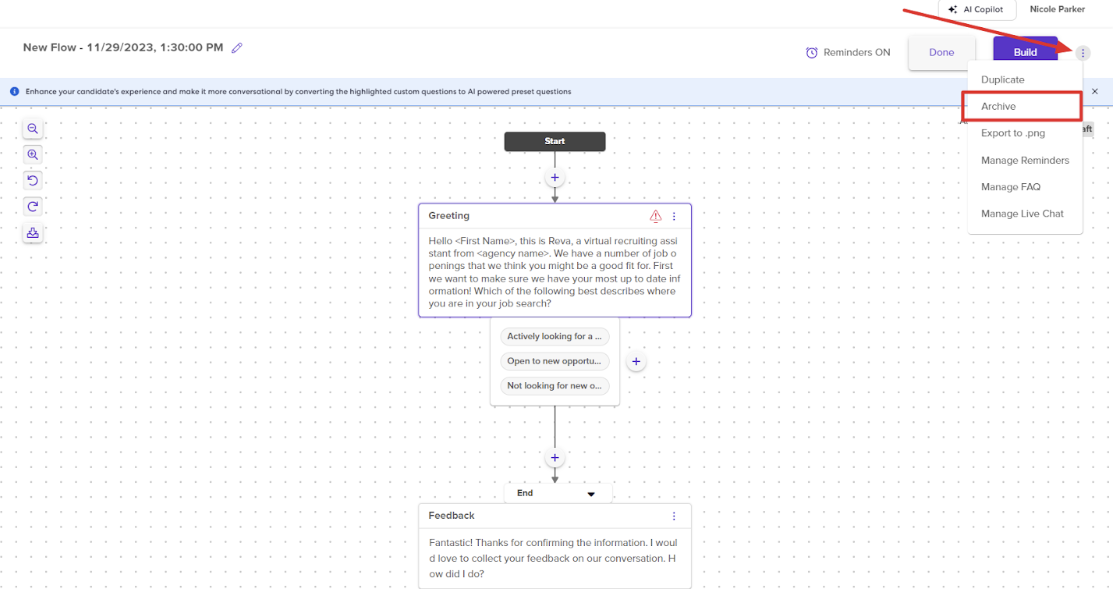1118x604 pixels.
Task: Click the Done button
Action: [x=941, y=52]
